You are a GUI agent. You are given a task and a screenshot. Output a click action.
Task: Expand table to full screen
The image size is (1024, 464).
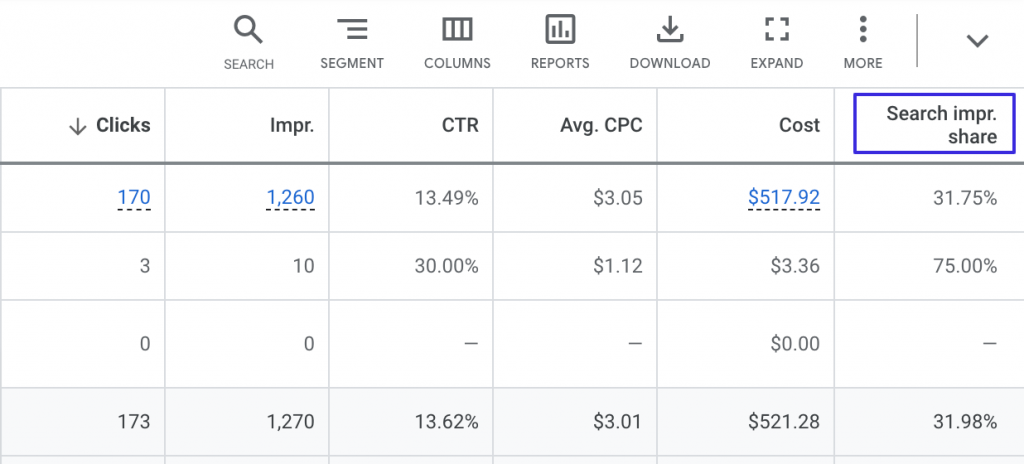[776, 31]
